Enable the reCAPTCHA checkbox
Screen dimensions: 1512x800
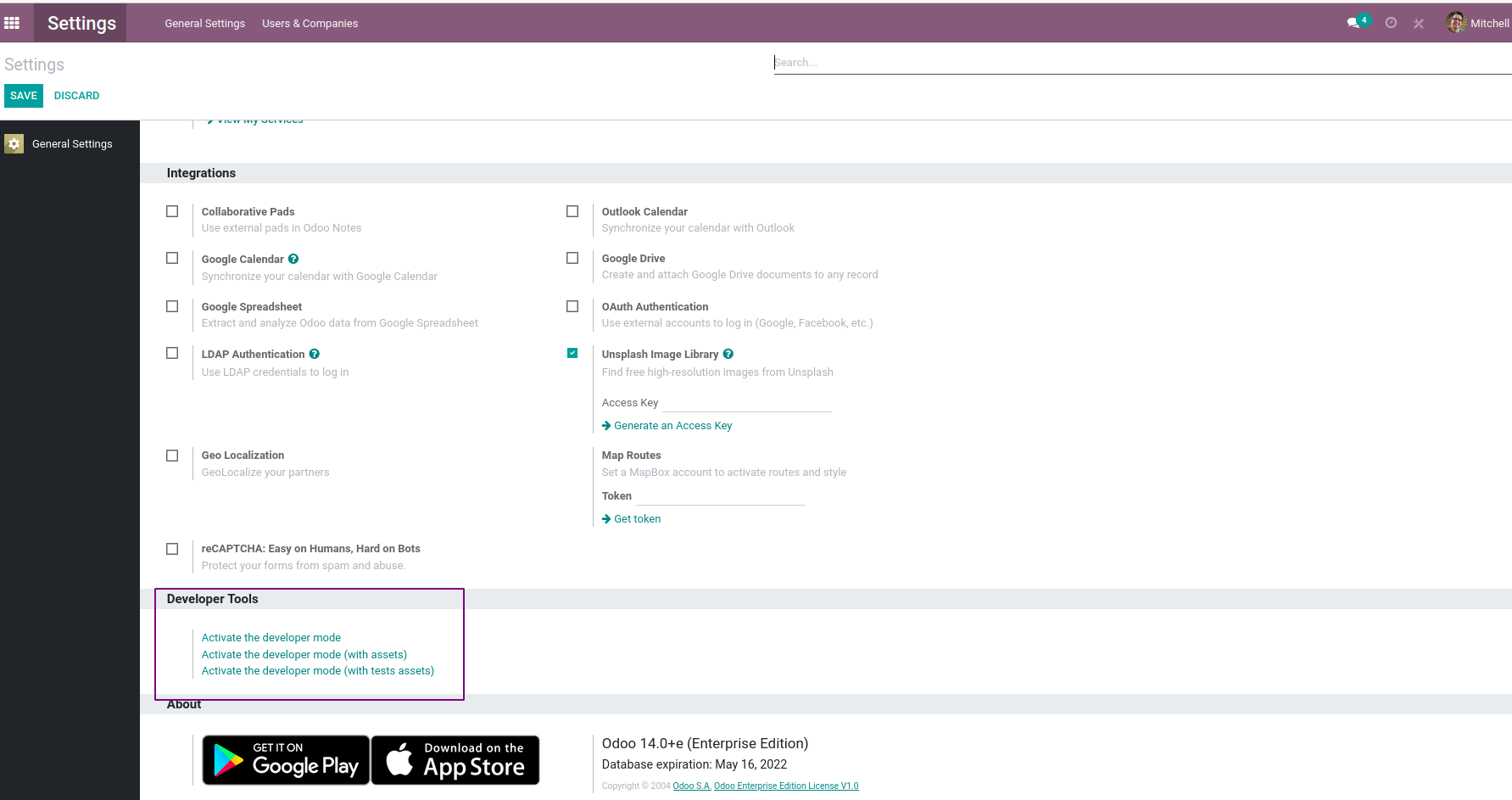pos(172,549)
